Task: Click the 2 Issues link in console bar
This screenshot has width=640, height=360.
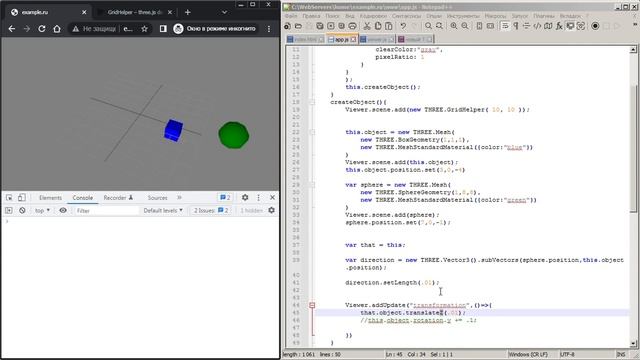Action: (x=211, y=211)
